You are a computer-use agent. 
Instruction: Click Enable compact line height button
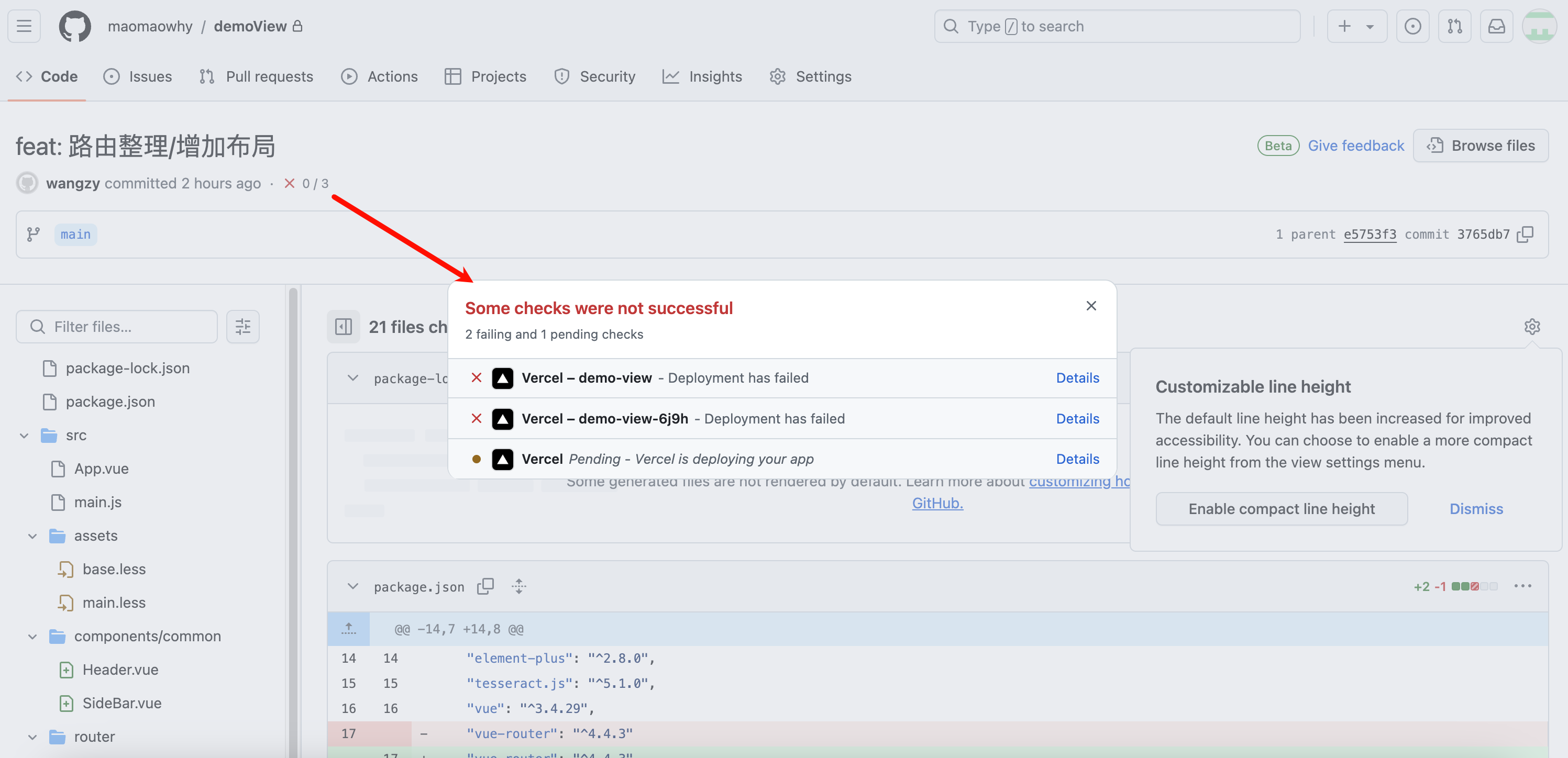(1282, 509)
